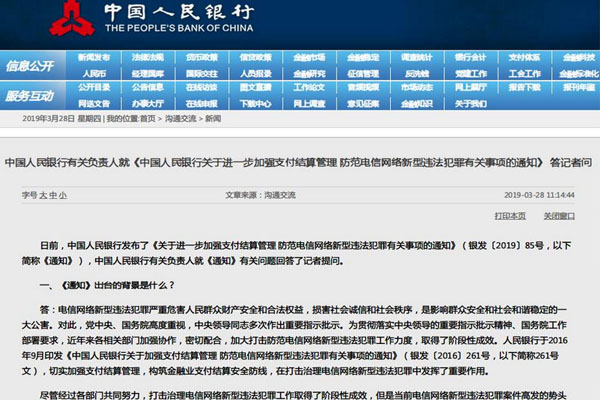This screenshot has width=600, height=400.
Task: Navigate to 工作论文
Action: [309, 87]
